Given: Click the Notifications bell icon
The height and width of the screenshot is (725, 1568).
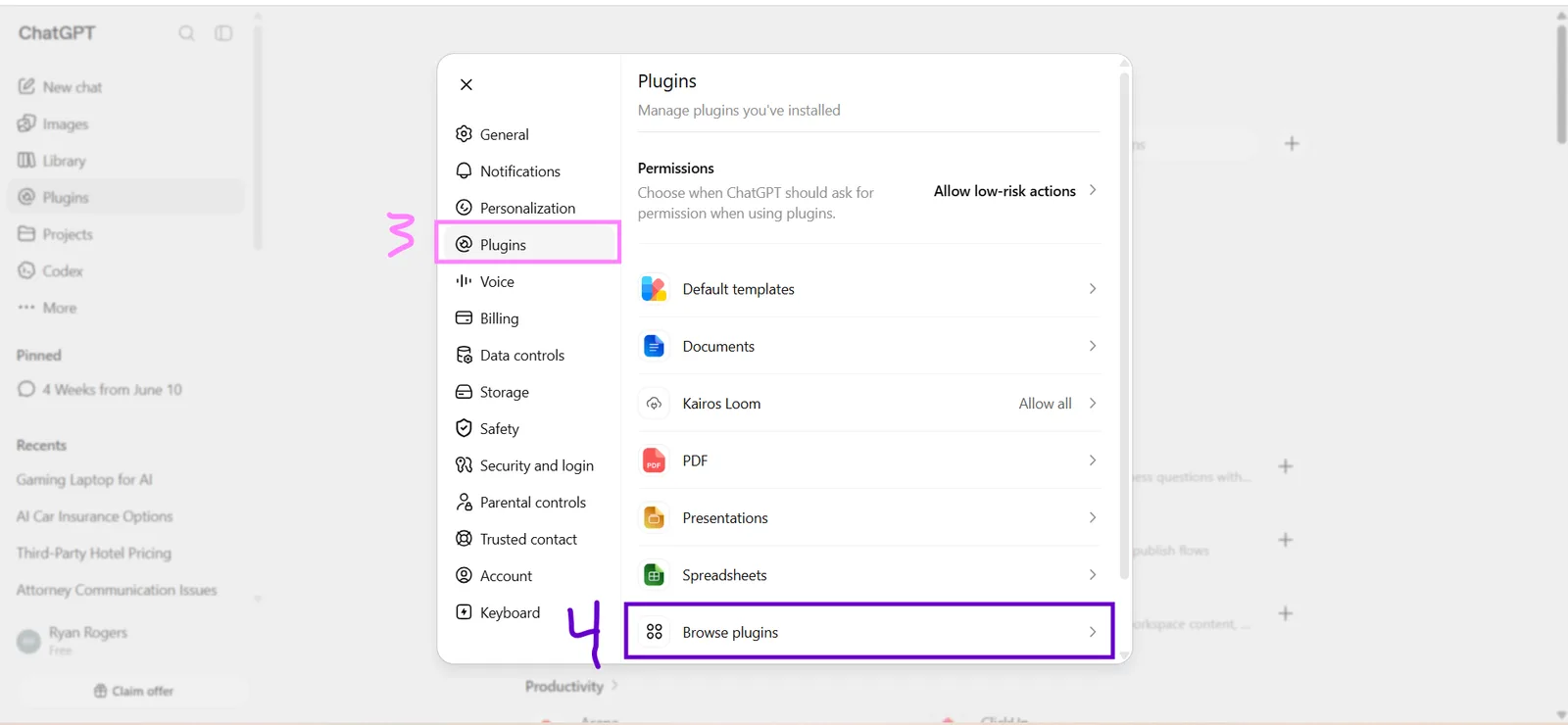Looking at the screenshot, I should click(x=465, y=170).
